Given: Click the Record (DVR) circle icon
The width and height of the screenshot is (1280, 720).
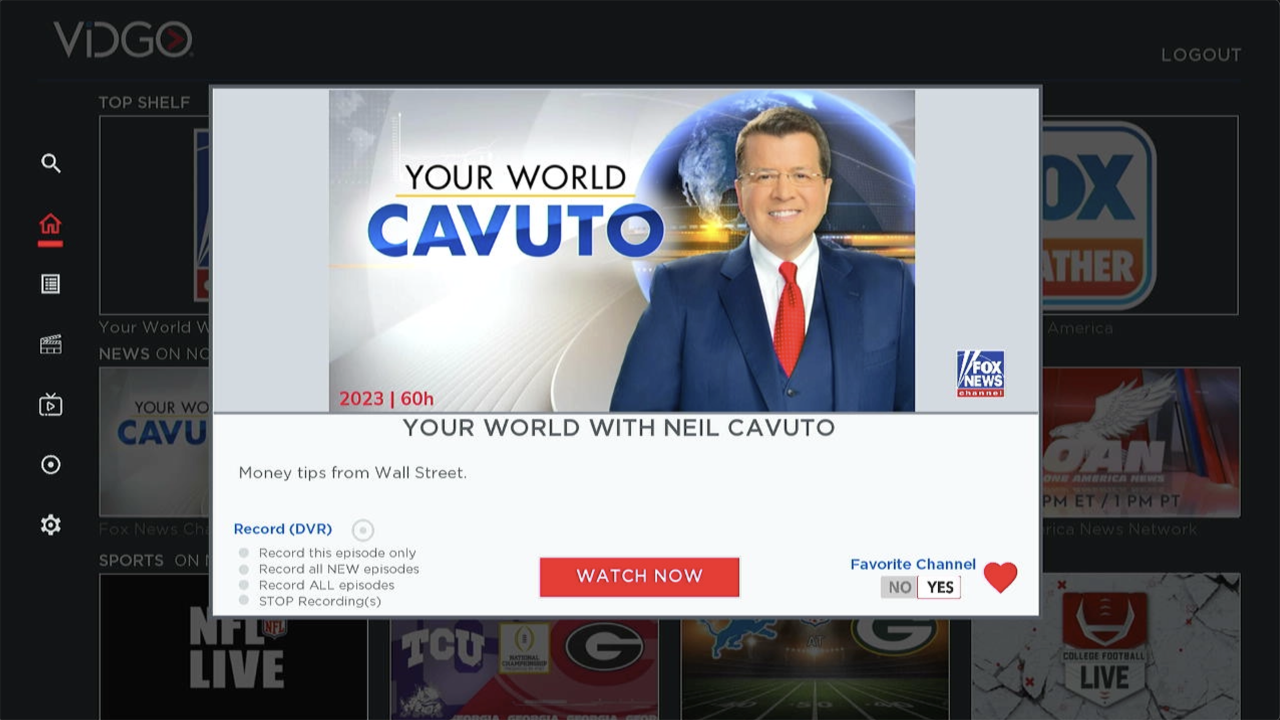Looking at the screenshot, I should point(363,530).
